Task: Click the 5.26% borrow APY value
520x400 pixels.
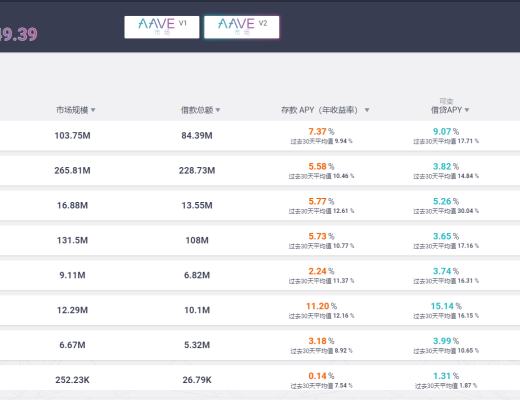Action: click(x=446, y=201)
